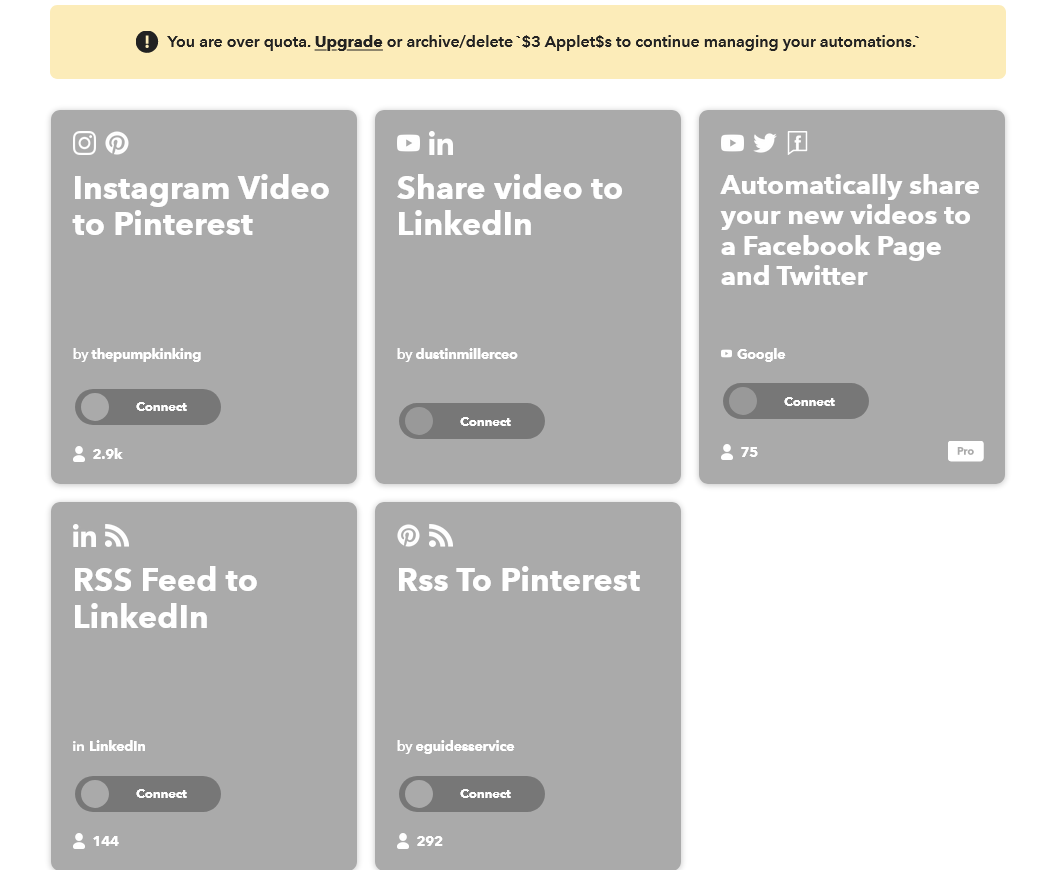Image resolution: width=1064 pixels, height=870 pixels.
Task: Toggle Connect on RSS Feed to LinkedIn
Action: pos(148,794)
